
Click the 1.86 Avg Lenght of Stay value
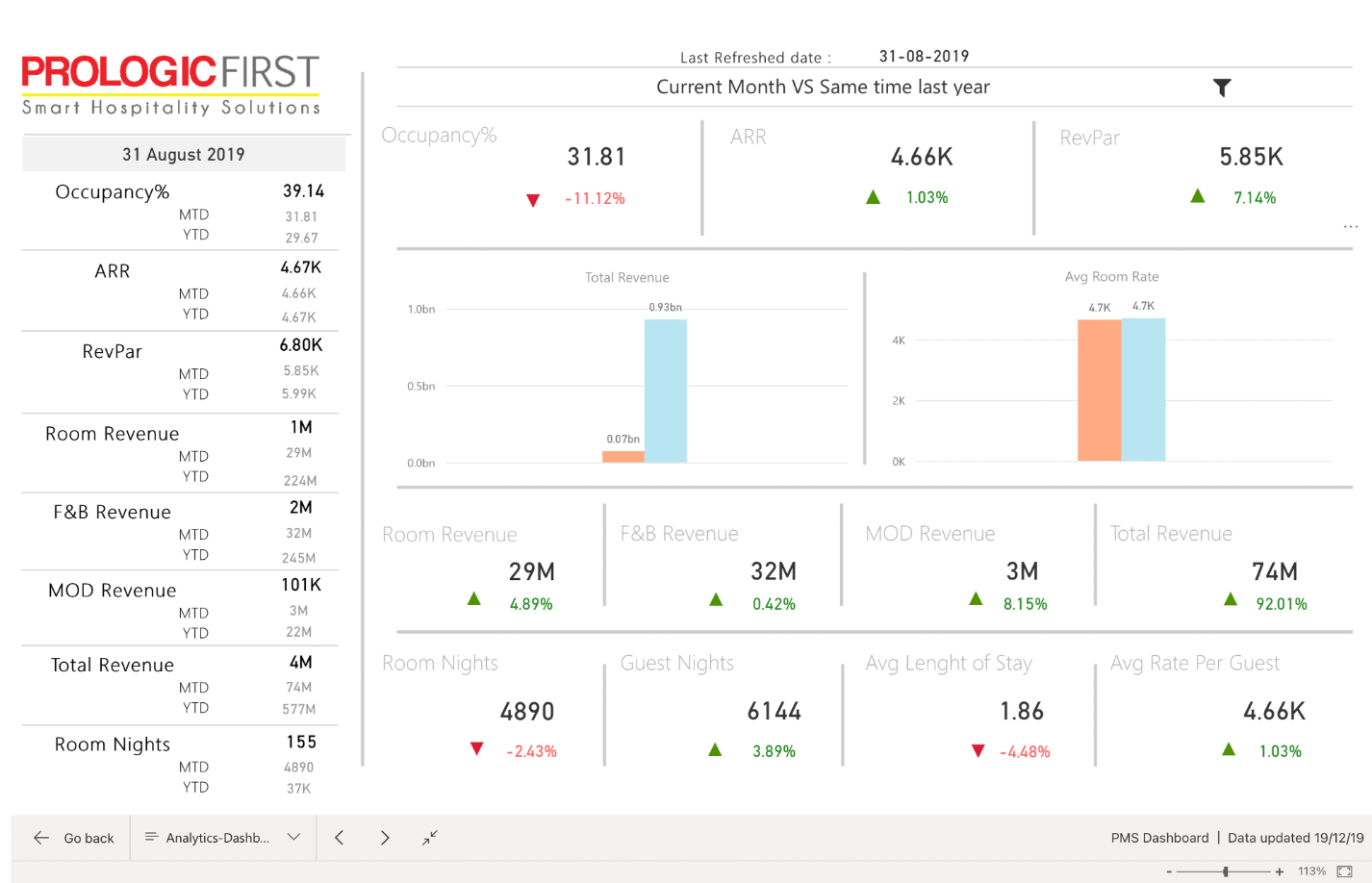pos(1022,711)
